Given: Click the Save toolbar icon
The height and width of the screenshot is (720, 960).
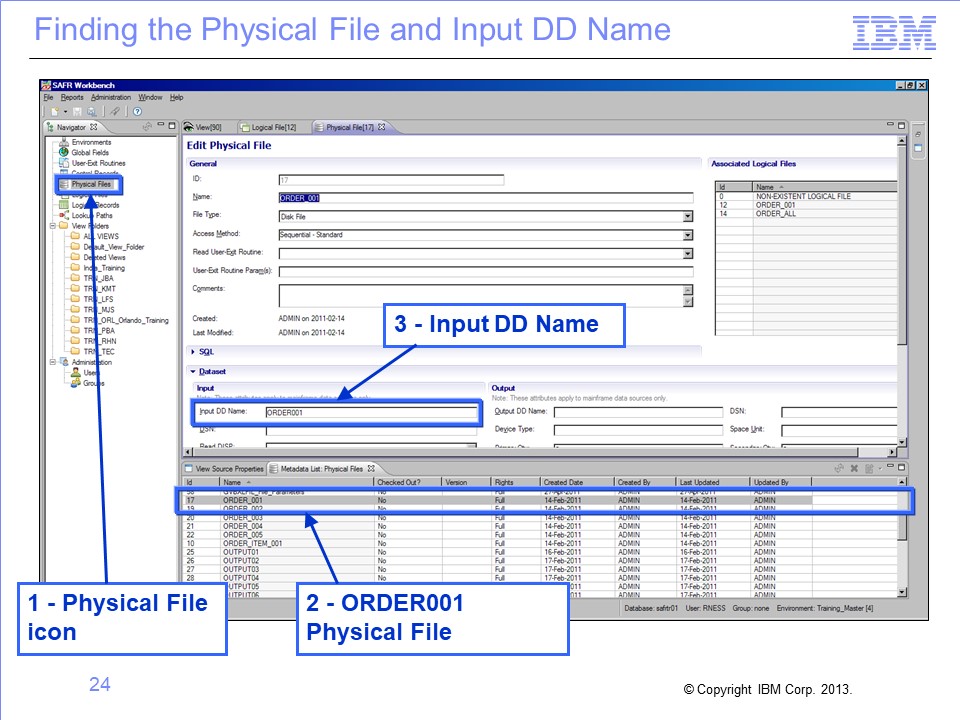Looking at the screenshot, I should 77,111.
